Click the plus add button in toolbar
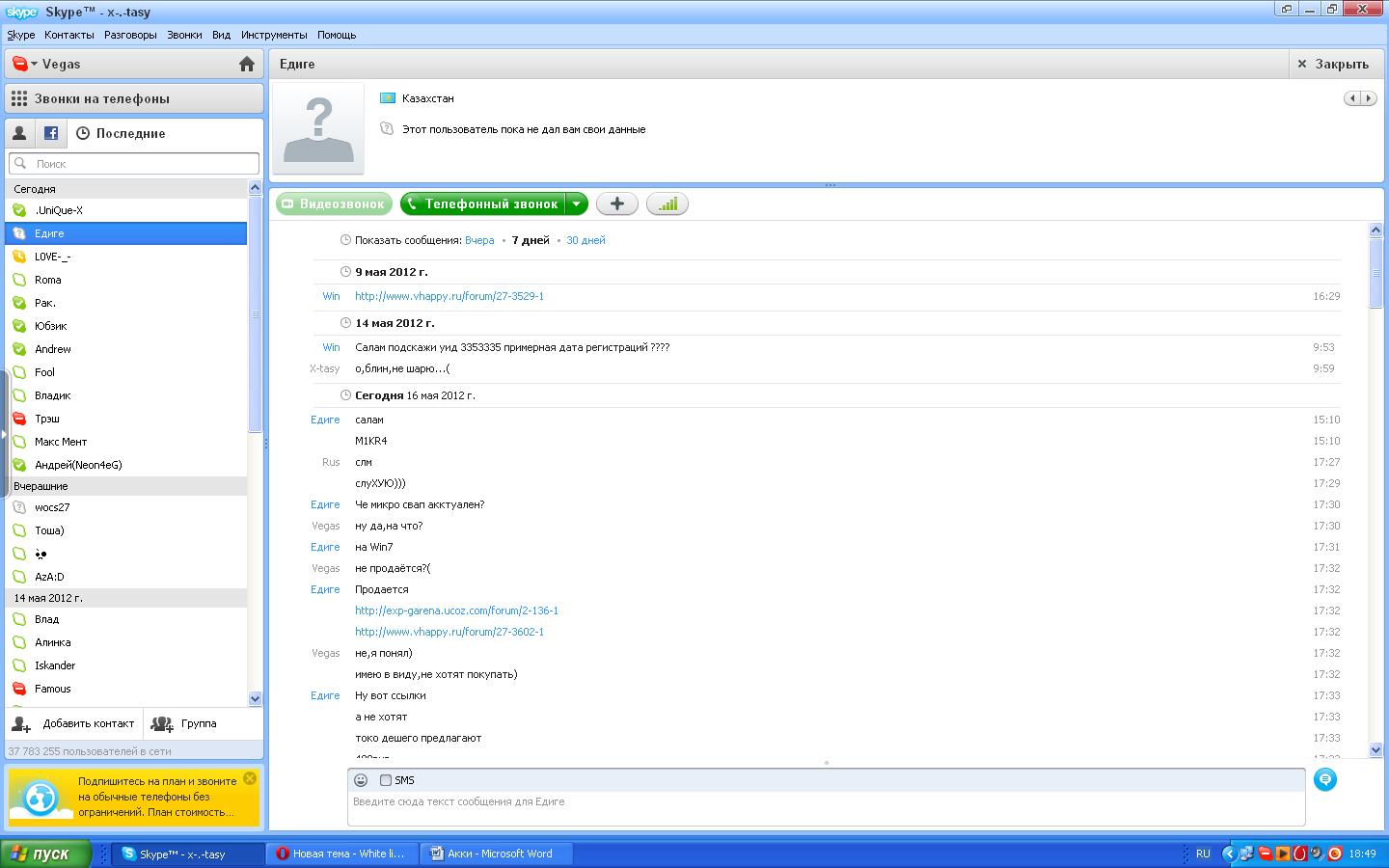Viewport: 1389px width, 868px height. pyautogui.click(x=617, y=203)
